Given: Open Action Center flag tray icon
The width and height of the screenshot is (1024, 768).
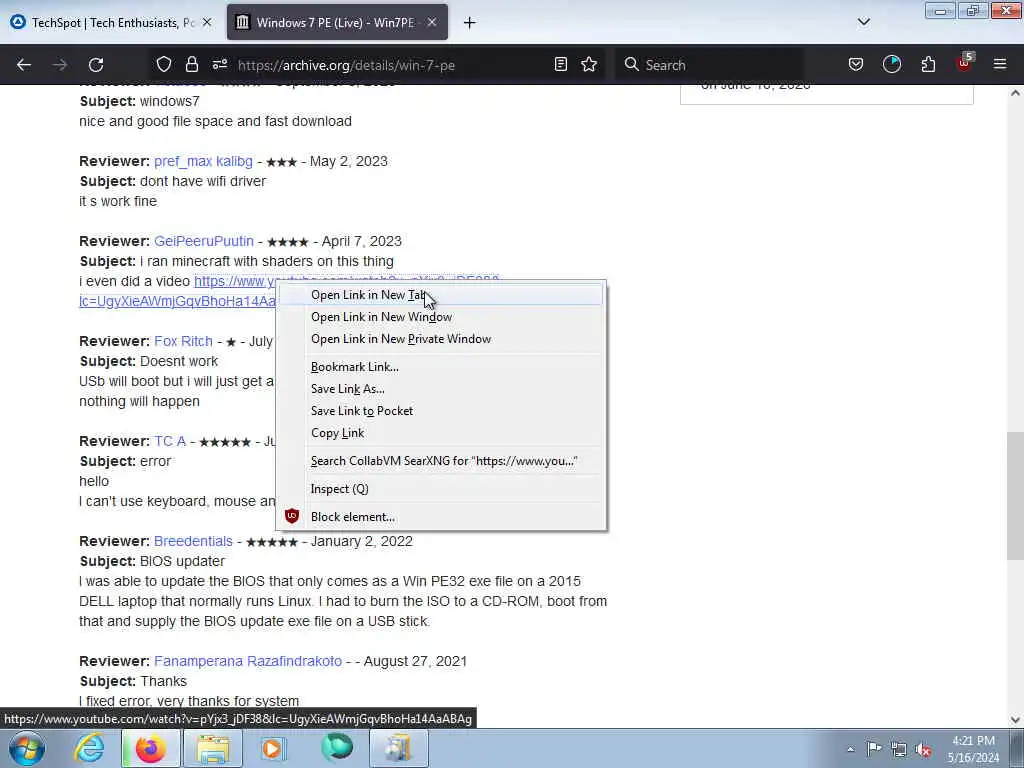Looking at the screenshot, I should [x=874, y=749].
